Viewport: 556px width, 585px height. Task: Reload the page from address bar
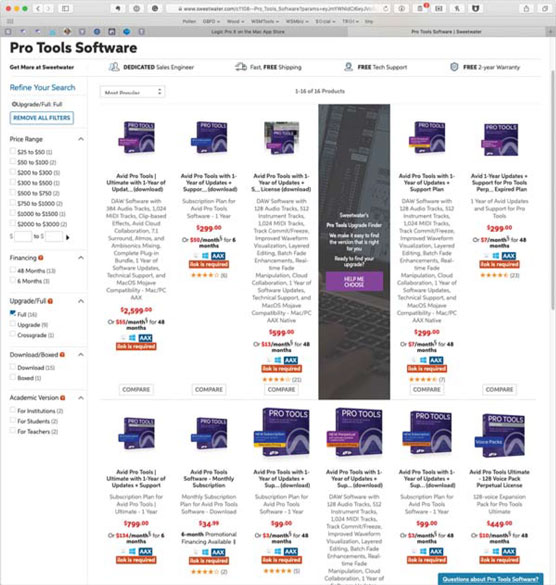385,8
